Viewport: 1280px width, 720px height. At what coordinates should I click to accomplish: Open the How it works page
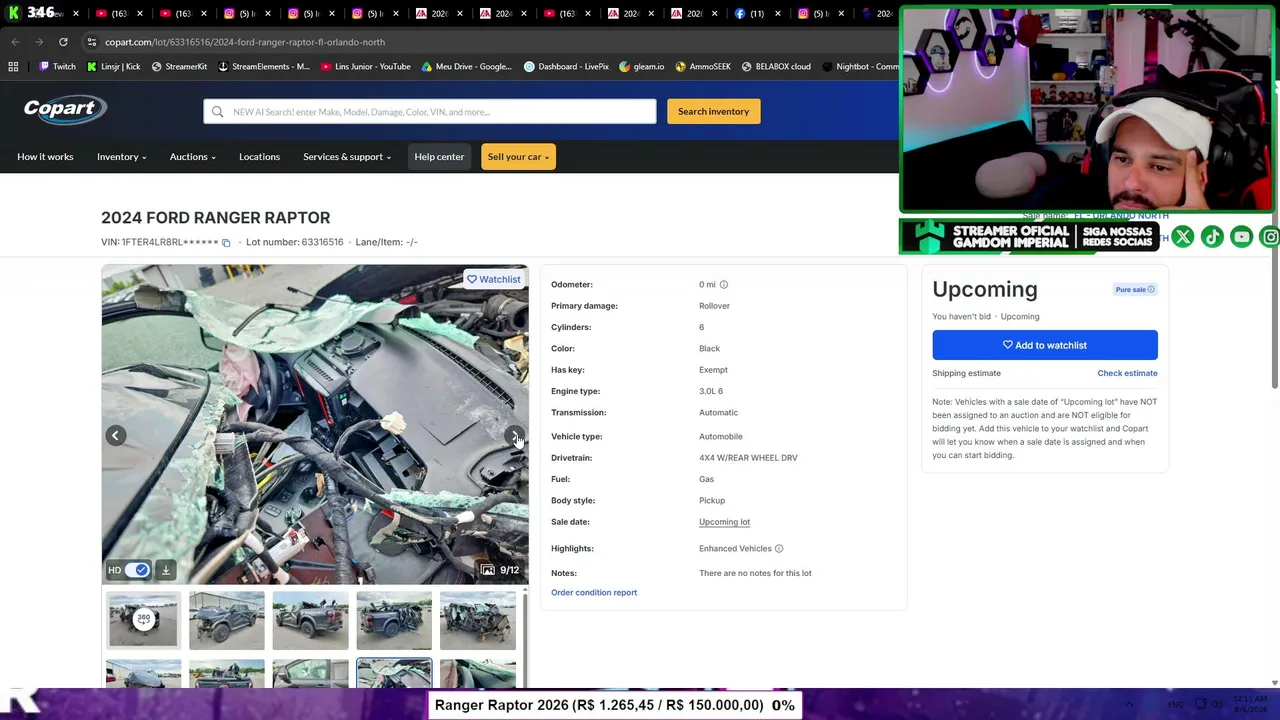click(x=45, y=157)
